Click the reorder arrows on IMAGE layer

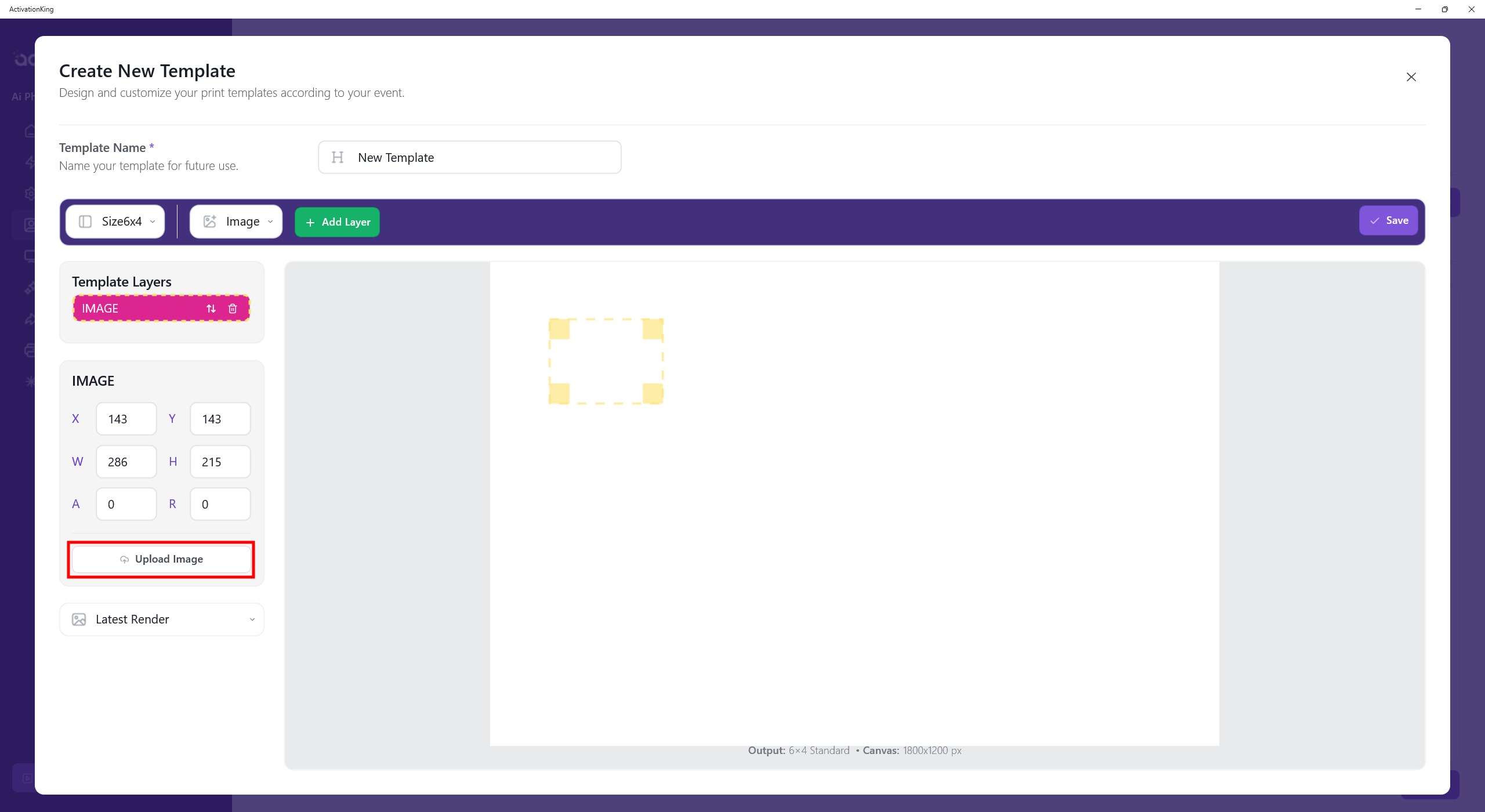point(211,309)
